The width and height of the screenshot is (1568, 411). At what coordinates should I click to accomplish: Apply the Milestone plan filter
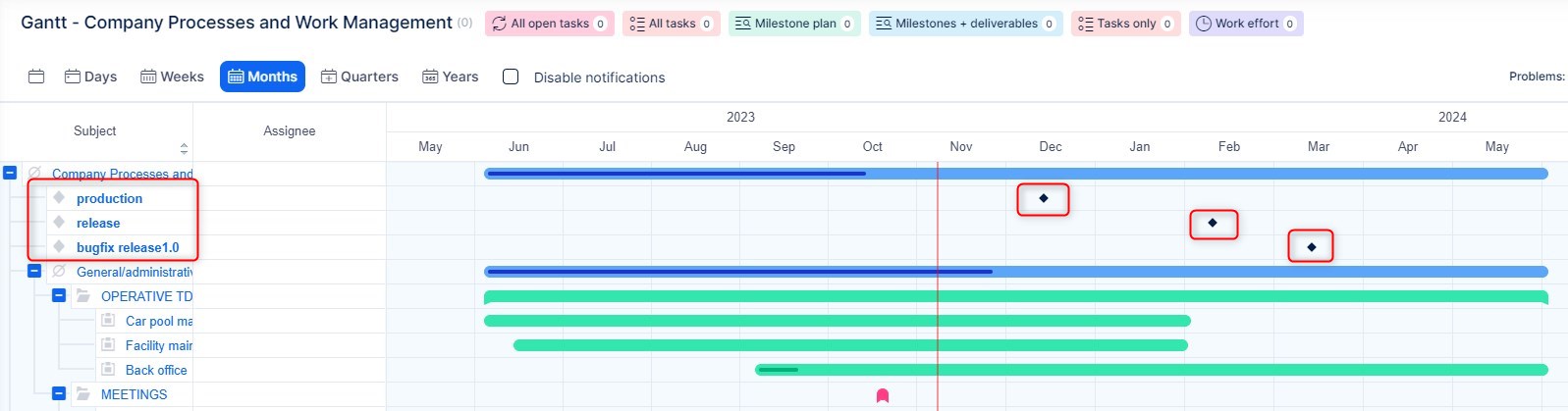coord(793,24)
